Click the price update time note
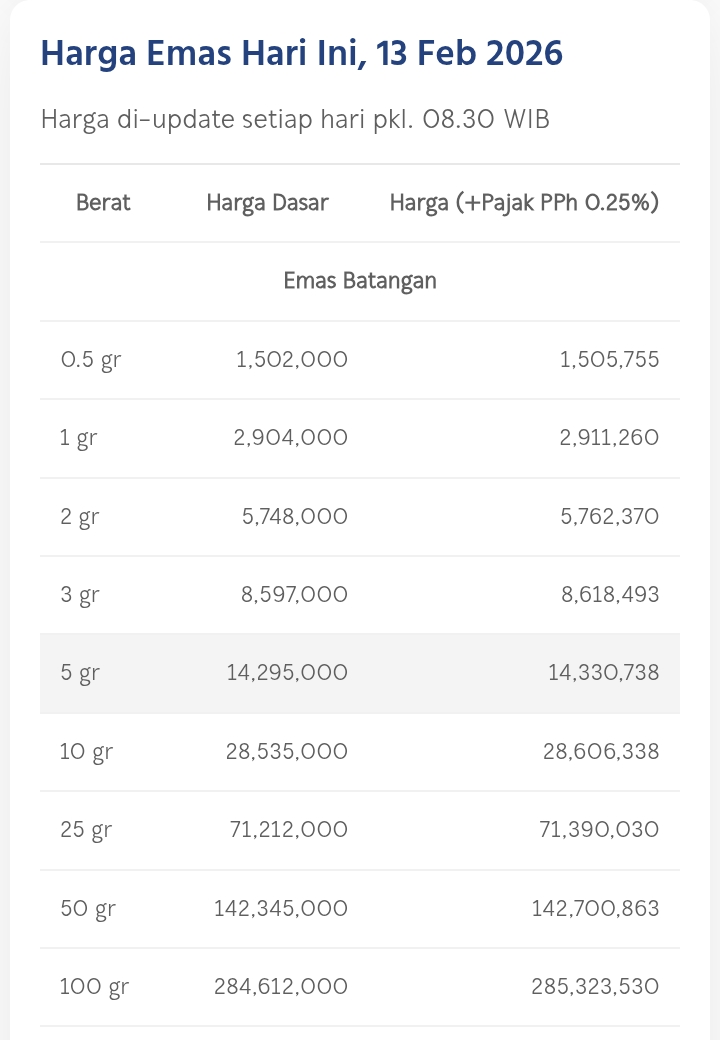This screenshot has height=1040, width=720. [x=295, y=120]
